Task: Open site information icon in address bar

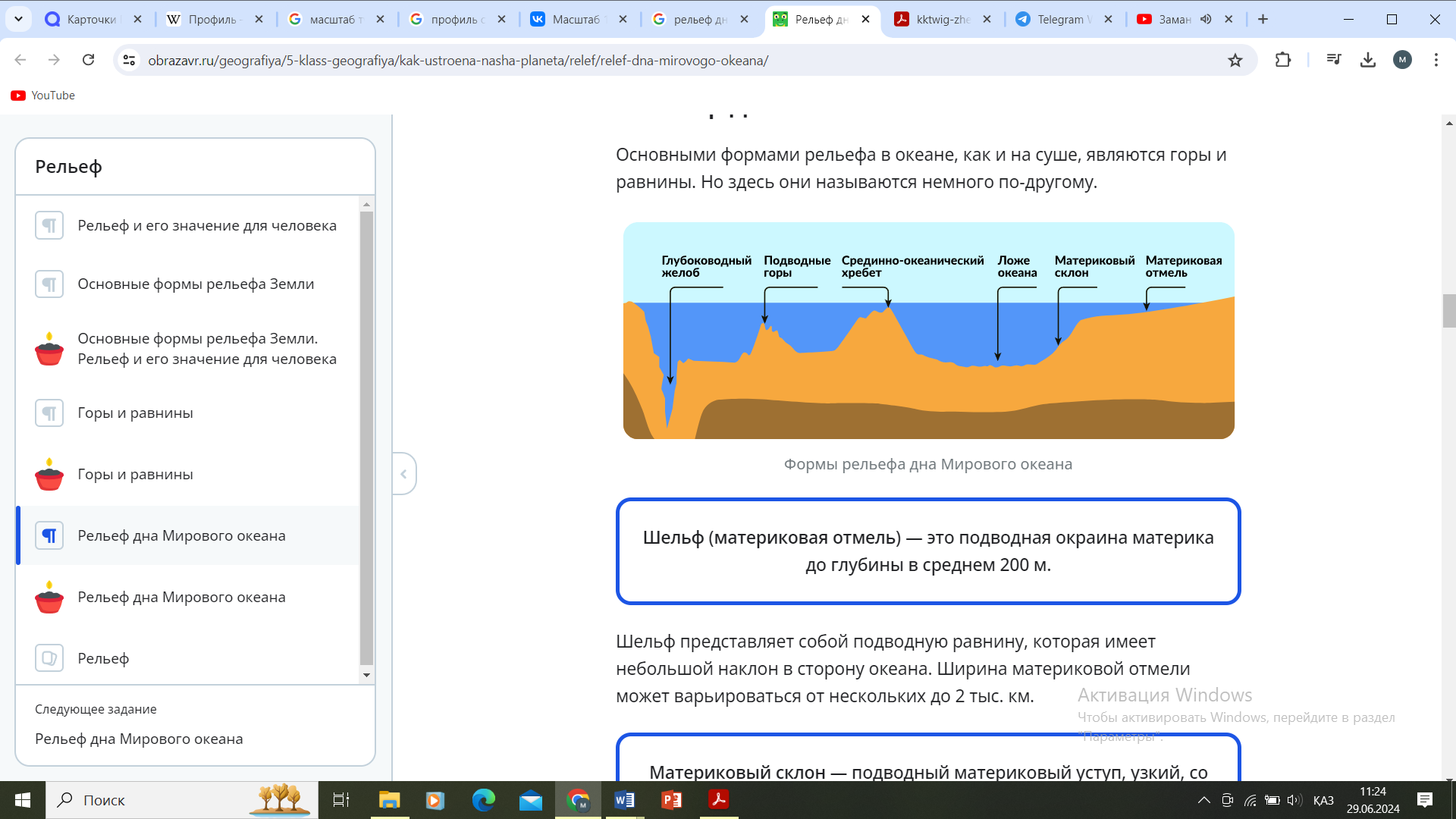Action: pos(130,60)
